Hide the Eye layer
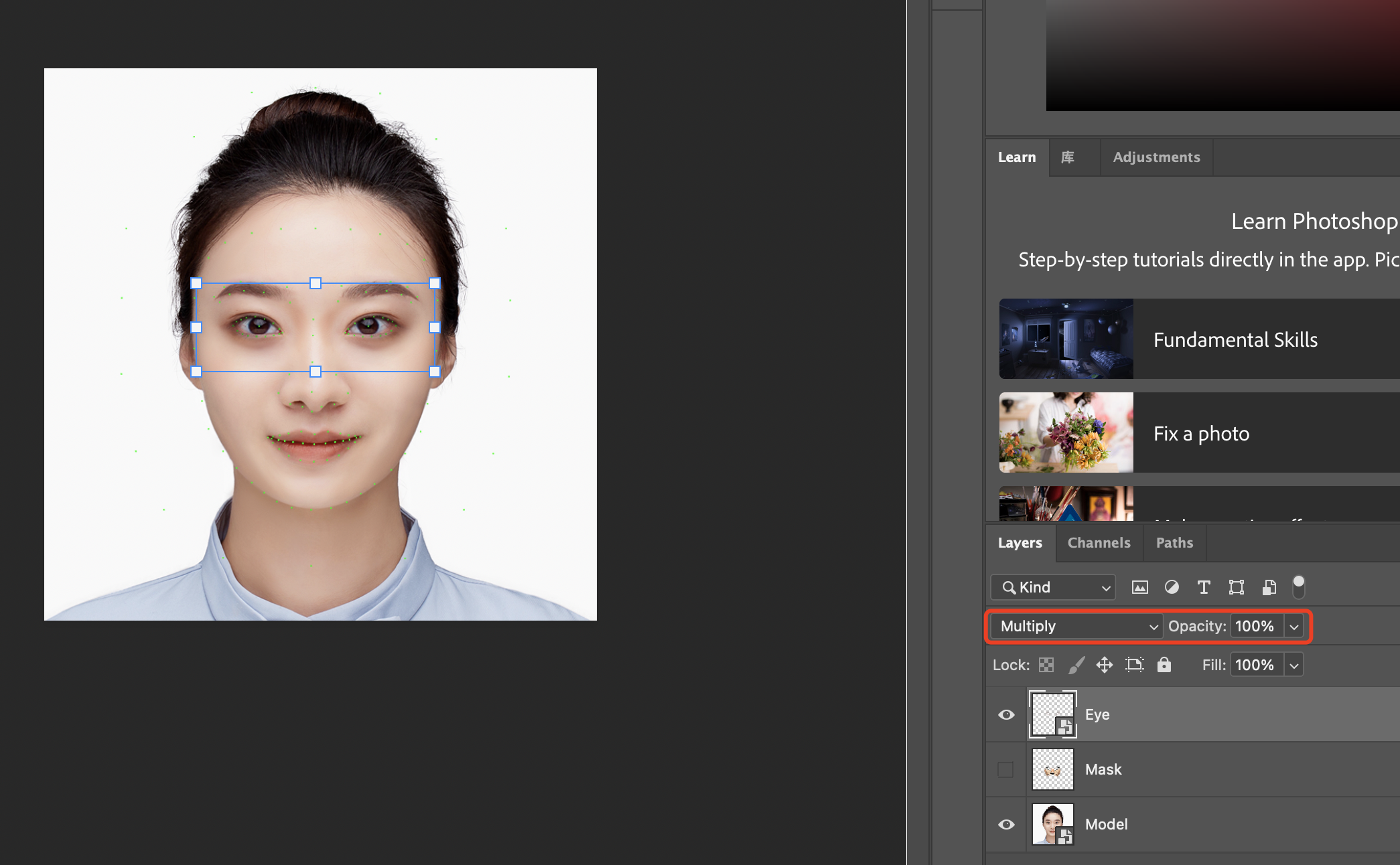The height and width of the screenshot is (865, 1400). [x=1006, y=714]
